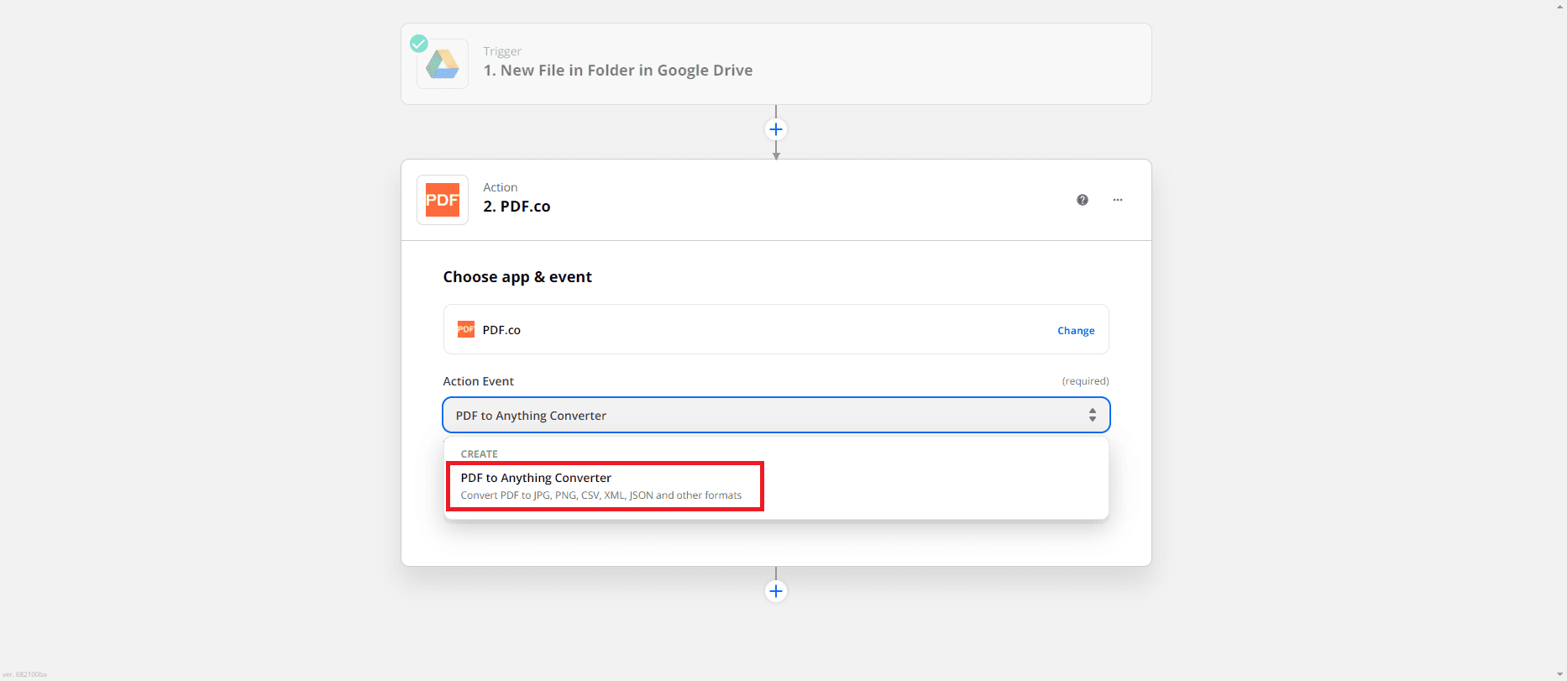This screenshot has width=1568, height=681.
Task: Open the three-dot more options menu
Action: [x=1118, y=200]
